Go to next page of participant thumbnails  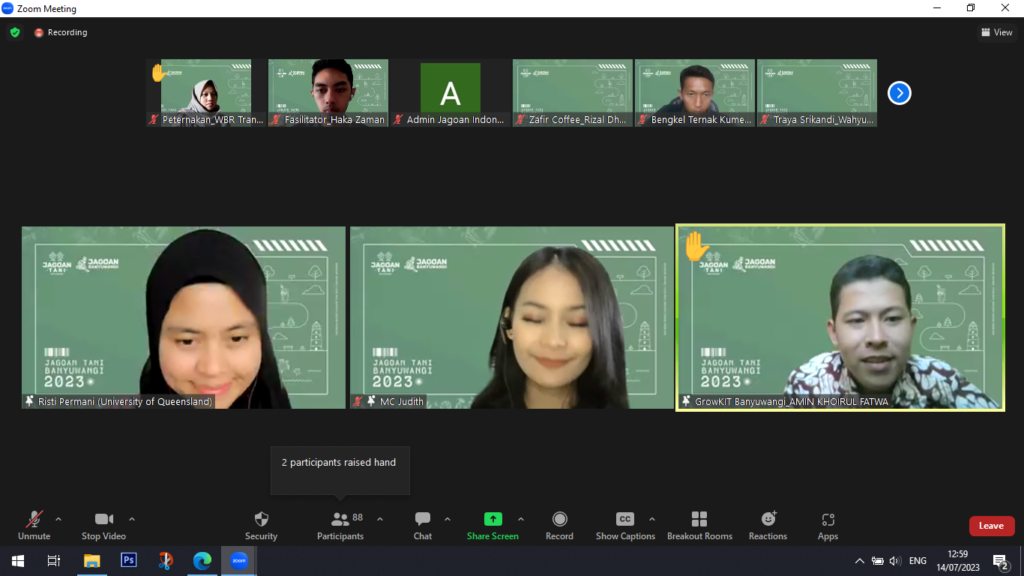point(899,93)
